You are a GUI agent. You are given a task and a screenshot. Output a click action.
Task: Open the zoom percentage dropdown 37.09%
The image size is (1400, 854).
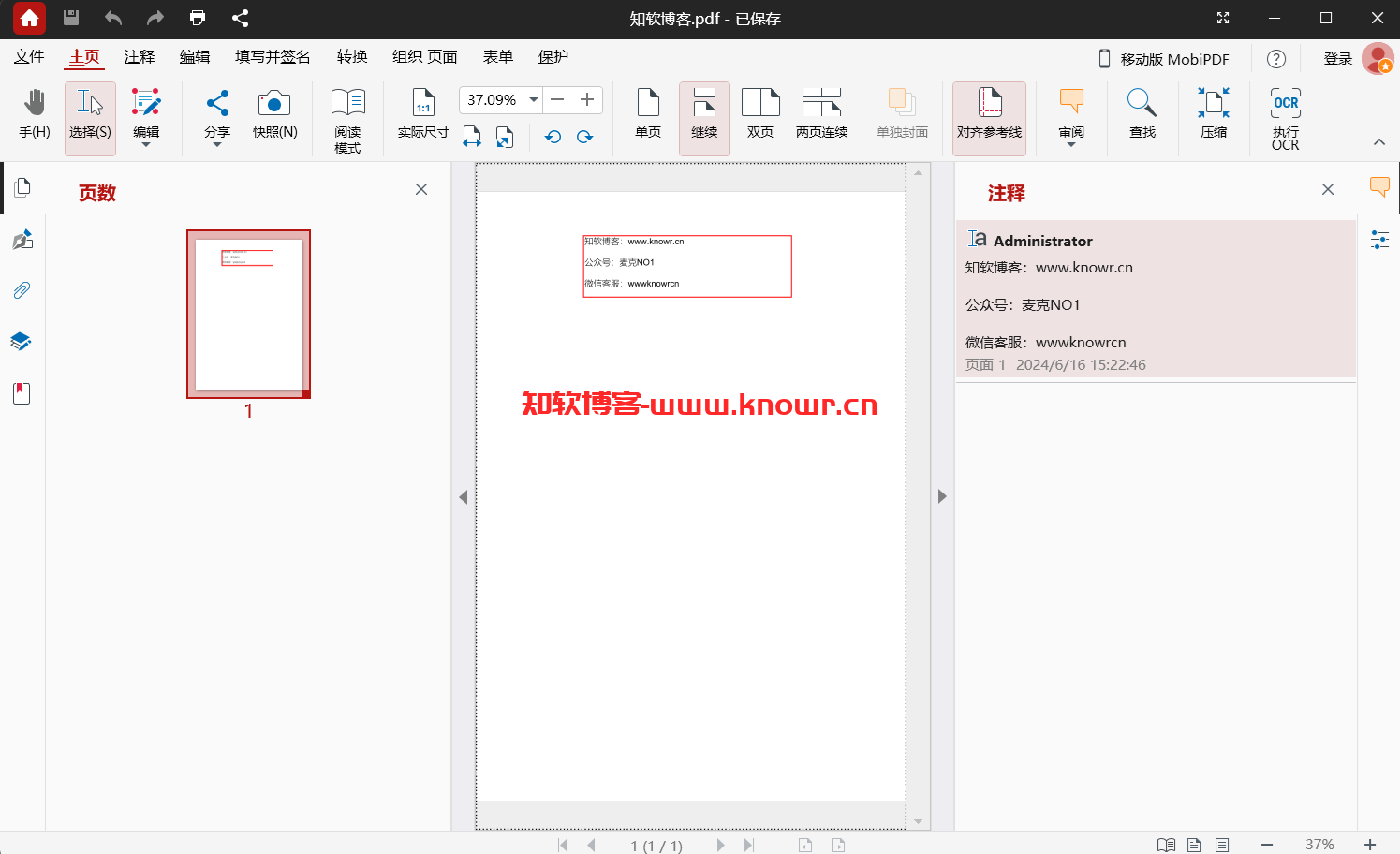click(x=534, y=99)
